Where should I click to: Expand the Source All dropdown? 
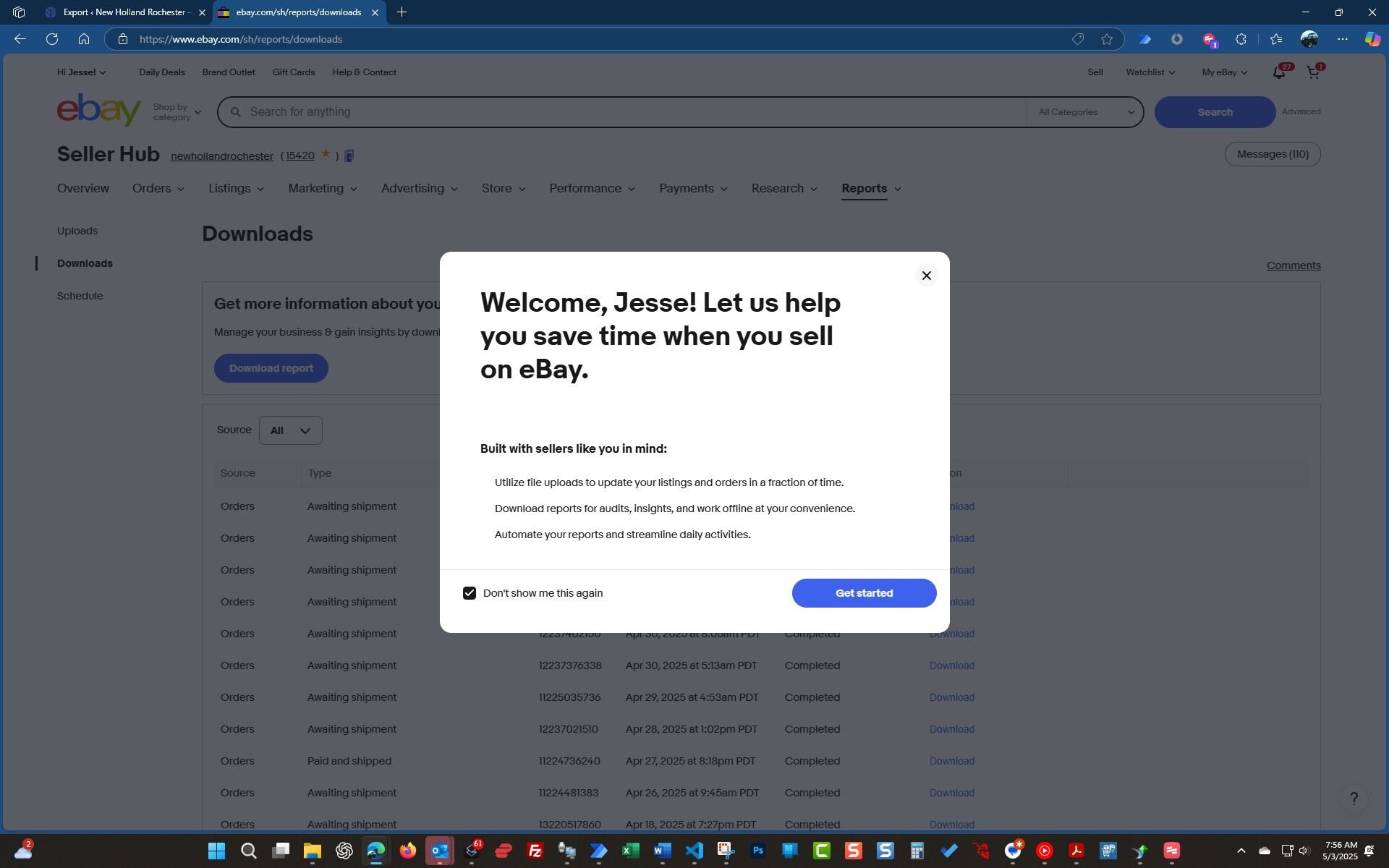click(x=290, y=430)
